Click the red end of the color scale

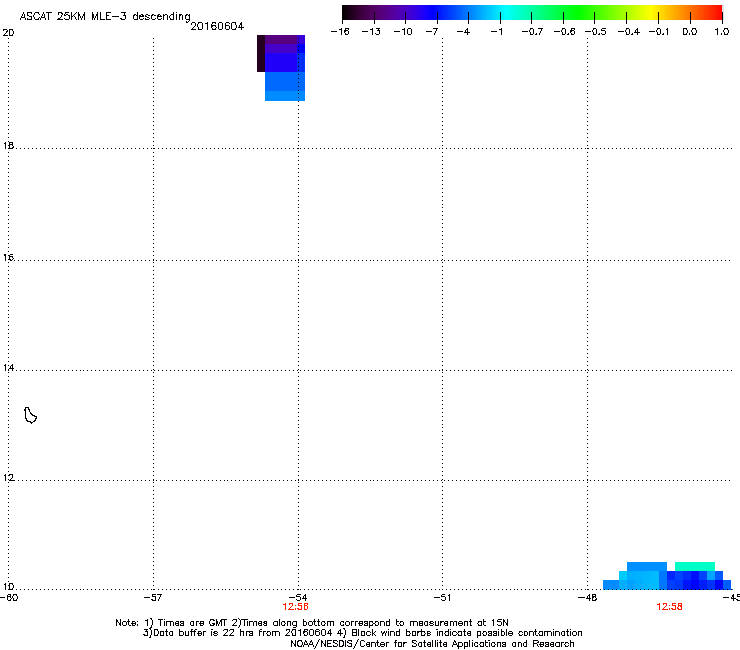click(x=713, y=12)
